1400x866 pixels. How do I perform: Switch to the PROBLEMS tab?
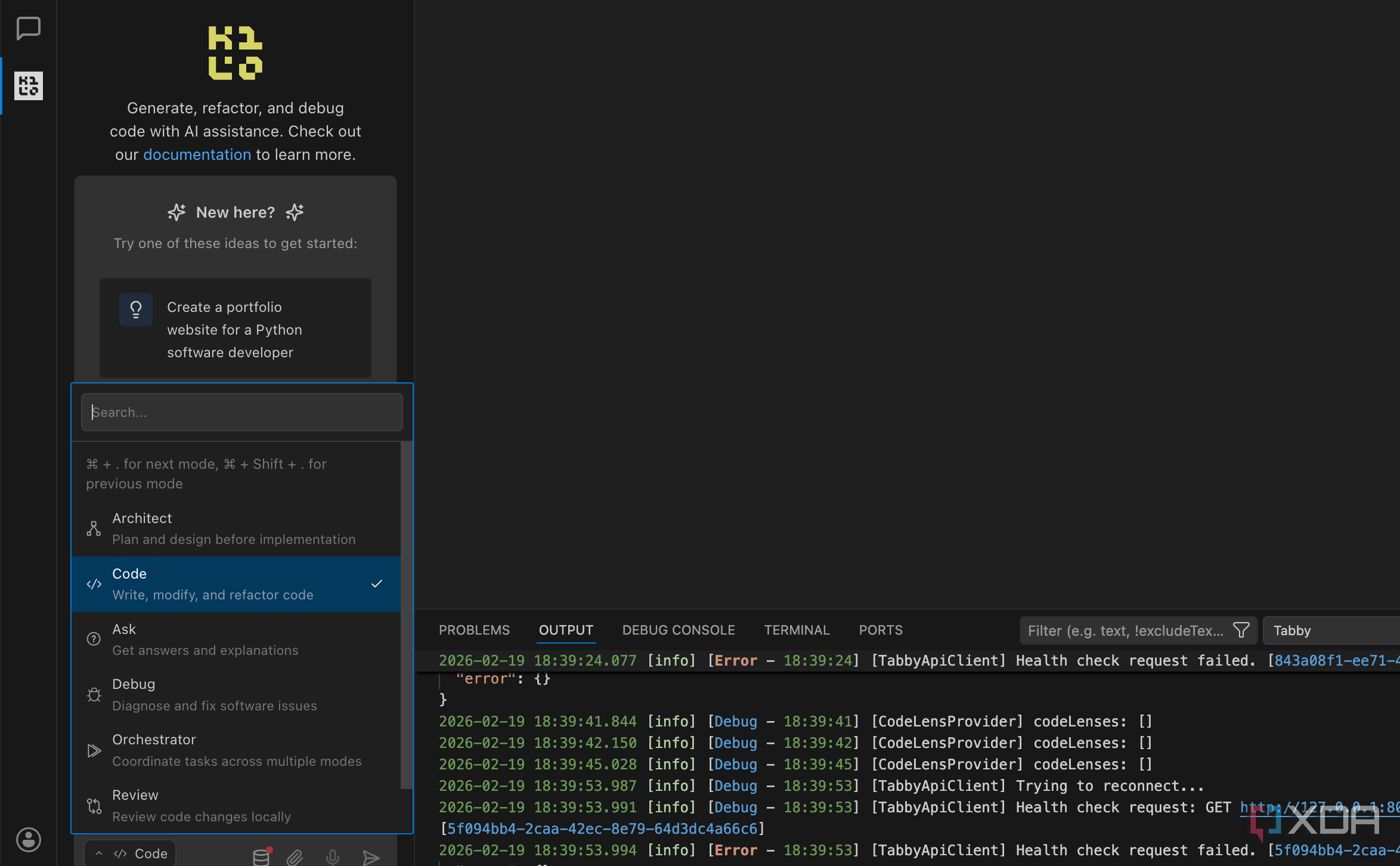[x=474, y=630]
